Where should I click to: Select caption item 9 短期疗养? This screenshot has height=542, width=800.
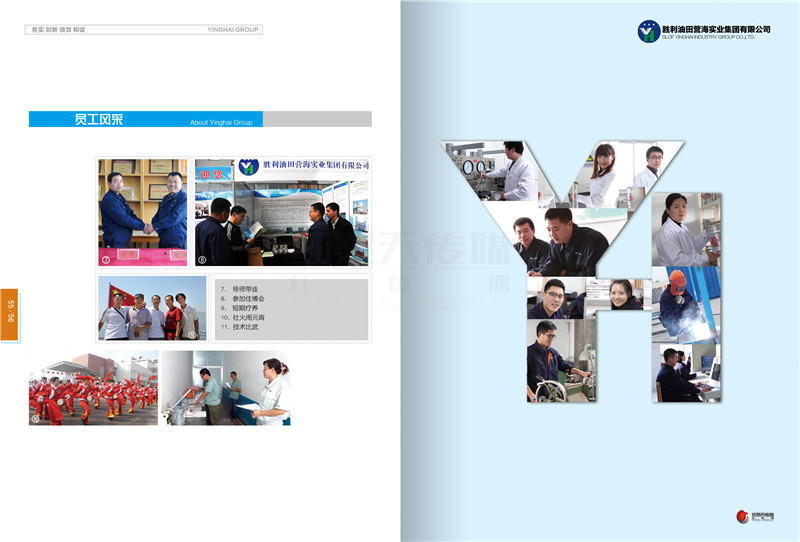pos(242,308)
